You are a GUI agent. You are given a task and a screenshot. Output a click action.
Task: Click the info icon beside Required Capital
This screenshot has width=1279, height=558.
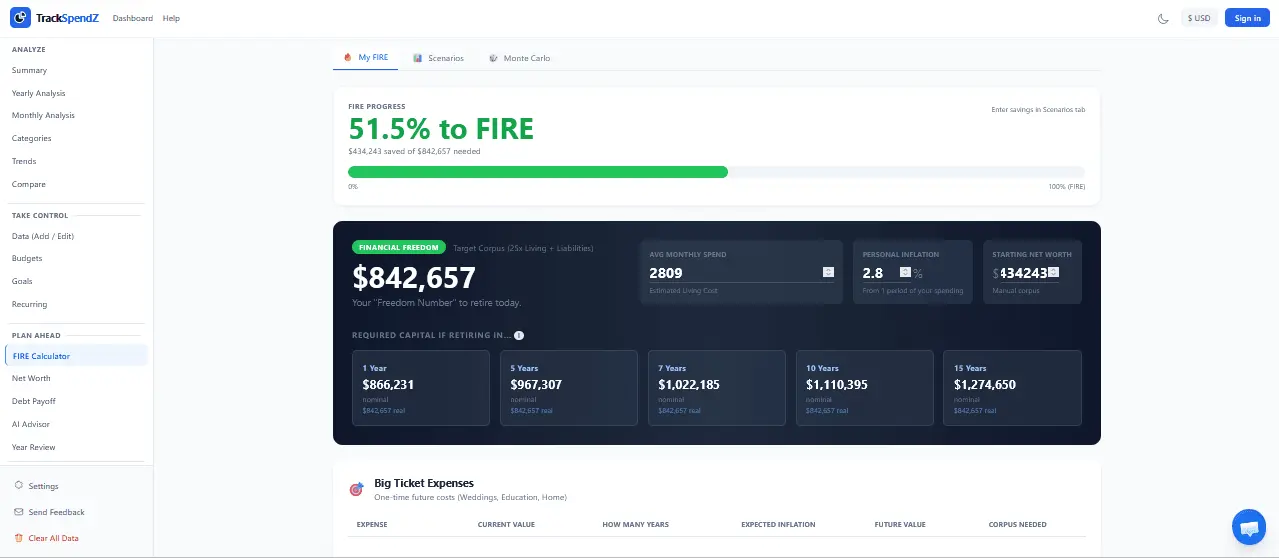pos(519,336)
